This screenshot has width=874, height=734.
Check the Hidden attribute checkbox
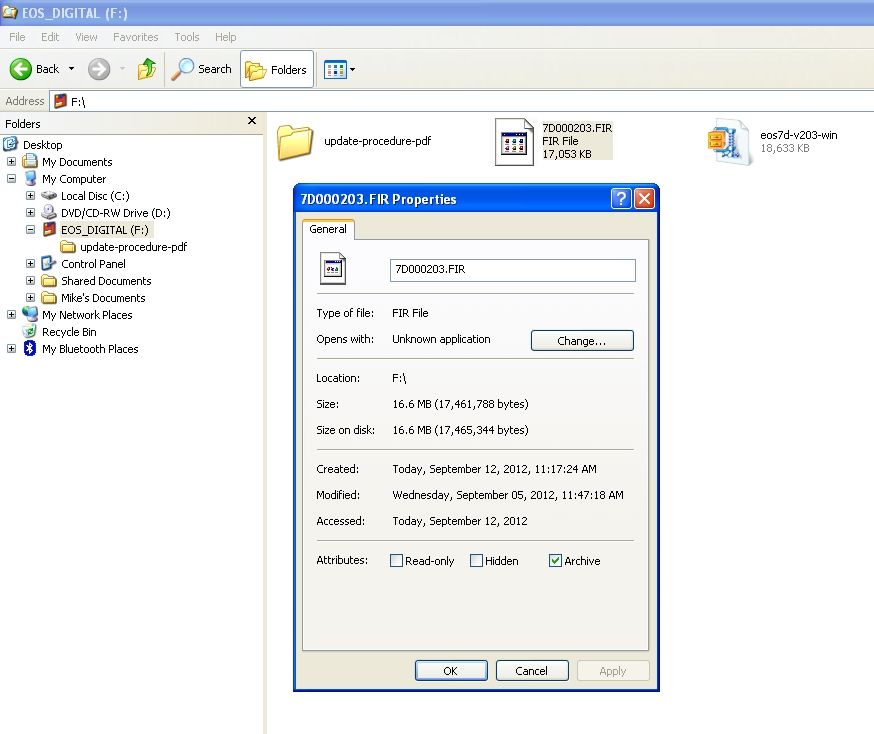tap(477, 561)
